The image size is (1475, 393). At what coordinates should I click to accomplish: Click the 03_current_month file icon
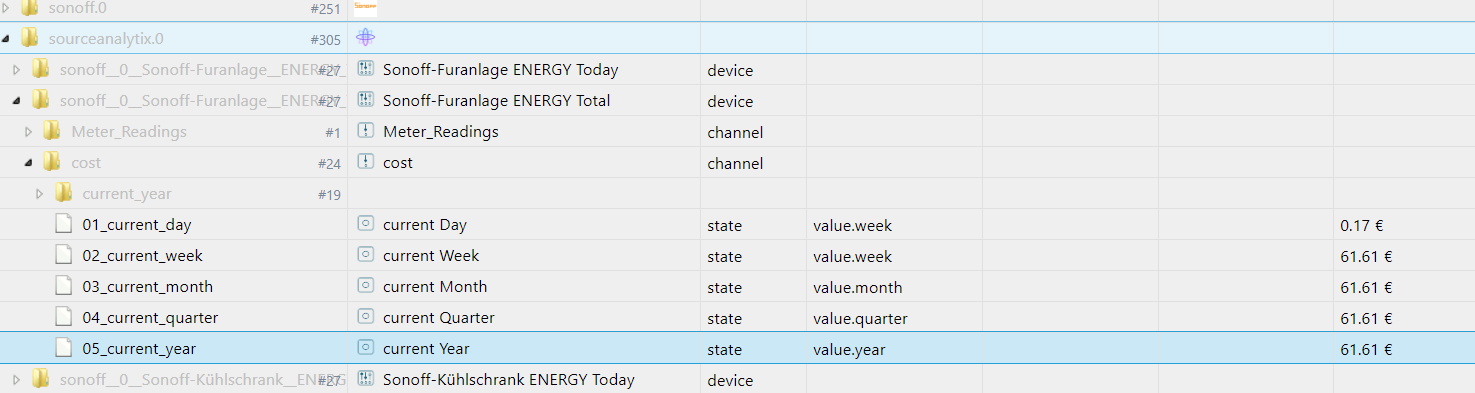63,286
